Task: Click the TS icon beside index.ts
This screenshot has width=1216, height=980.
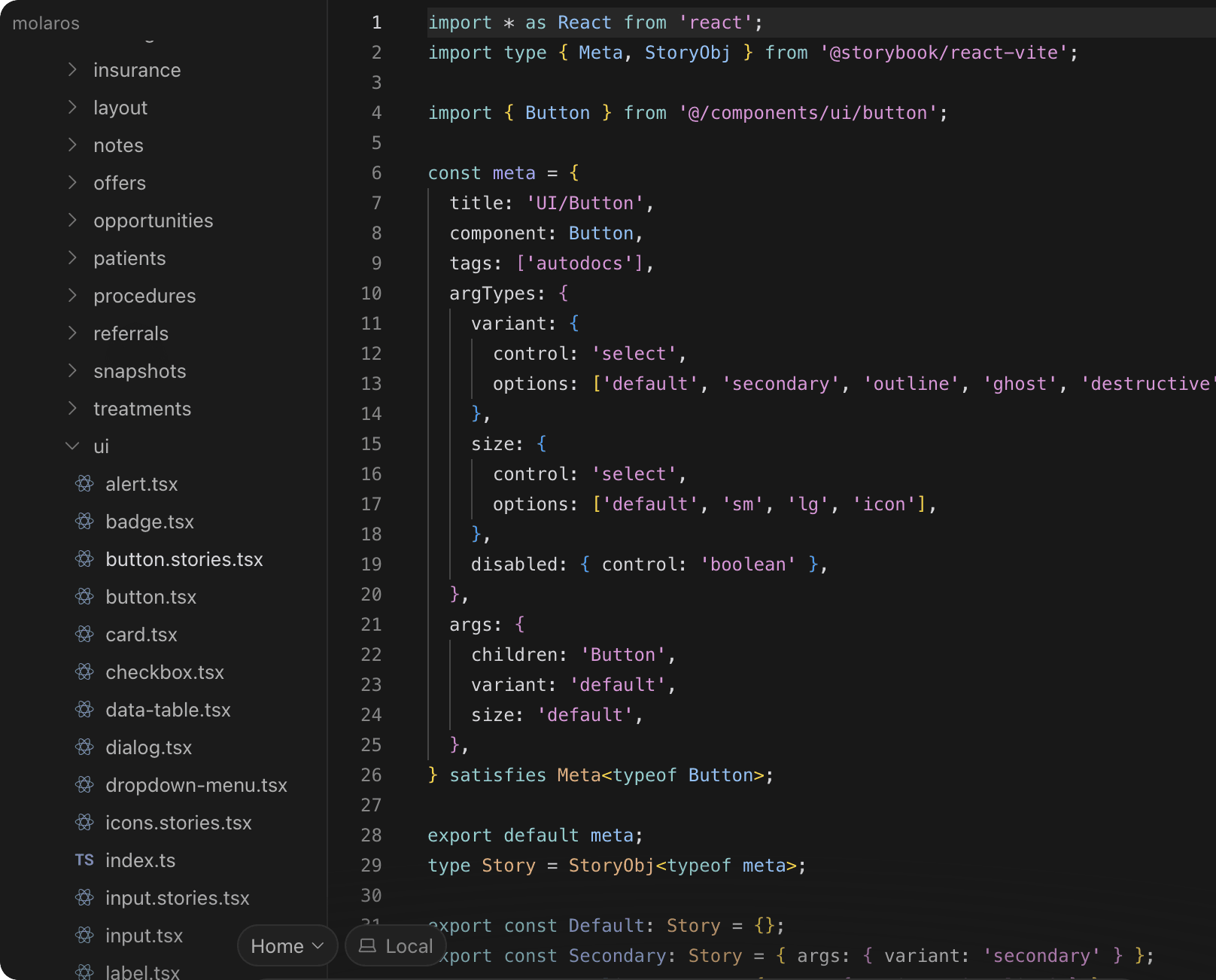Action: point(84,860)
